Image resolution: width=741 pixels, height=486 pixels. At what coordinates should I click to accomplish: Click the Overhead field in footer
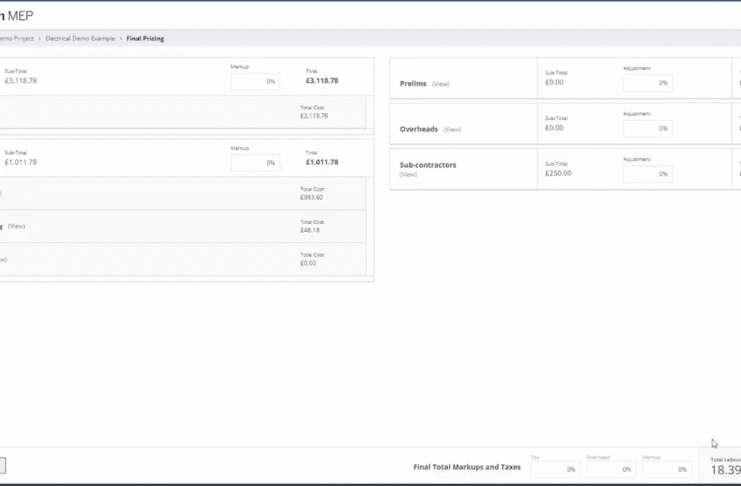tap(610, 469)
